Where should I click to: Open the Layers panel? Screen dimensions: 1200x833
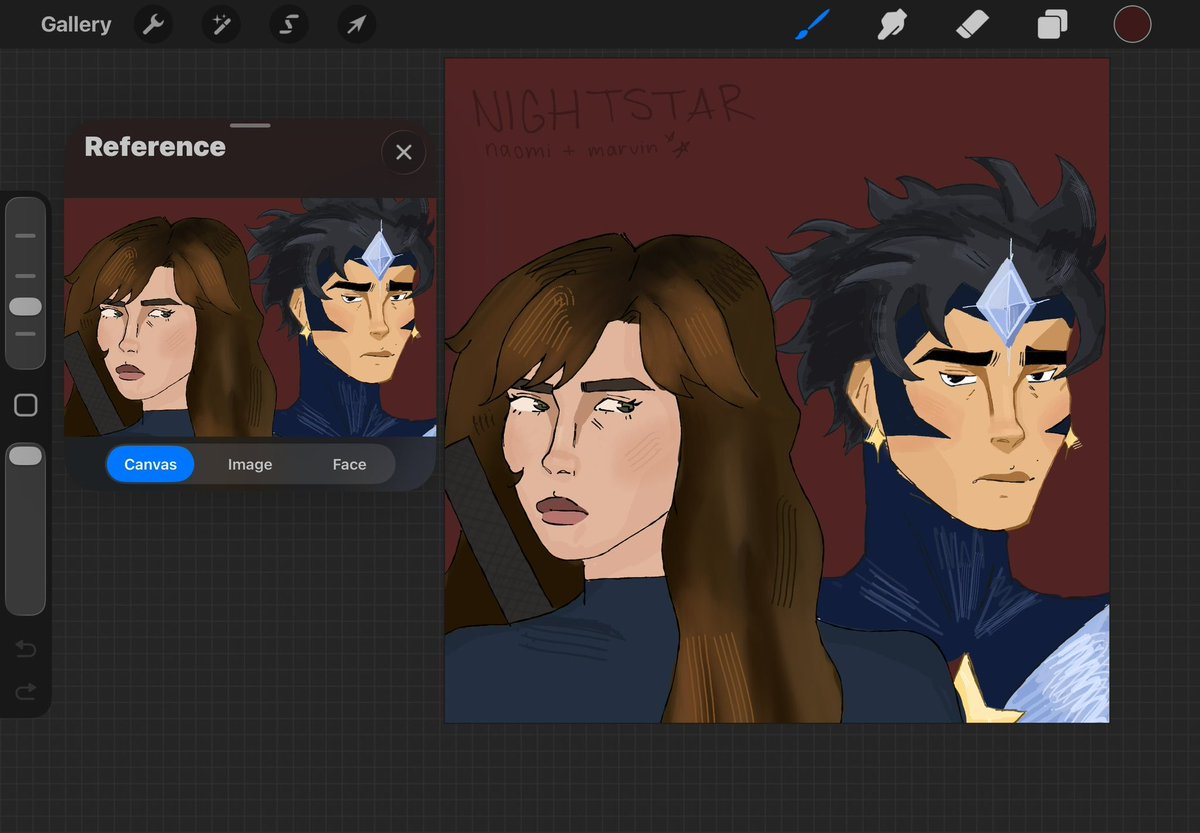(x=1052, y=24)
